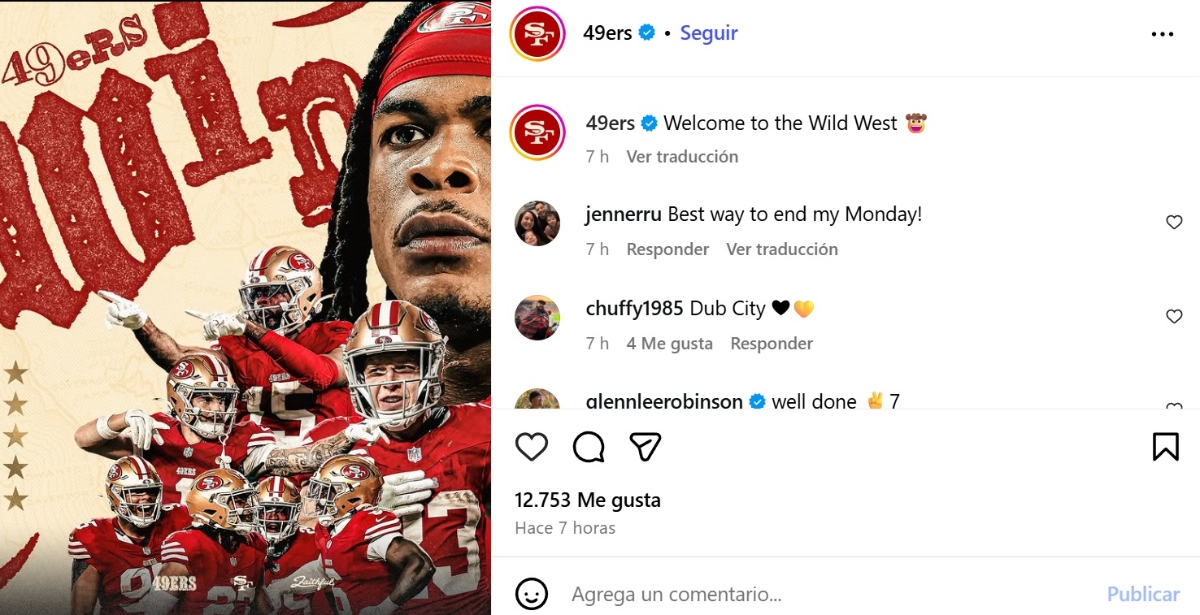The height and width of the screenshot is (615, 1200).
Task: Like chuffy1985's comment heart
Action: pyautogui.click(x=1174, y=316)
